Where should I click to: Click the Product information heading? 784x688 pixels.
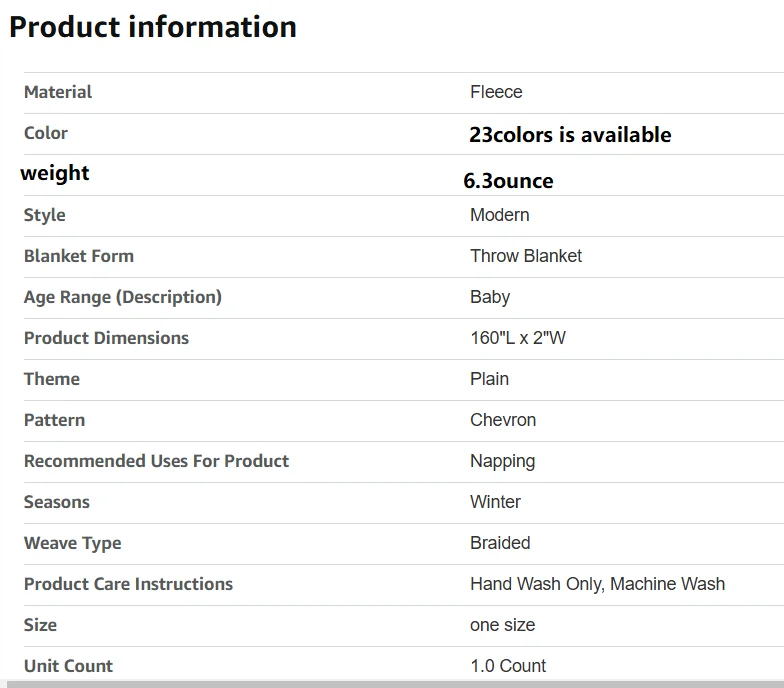(153, 27)
